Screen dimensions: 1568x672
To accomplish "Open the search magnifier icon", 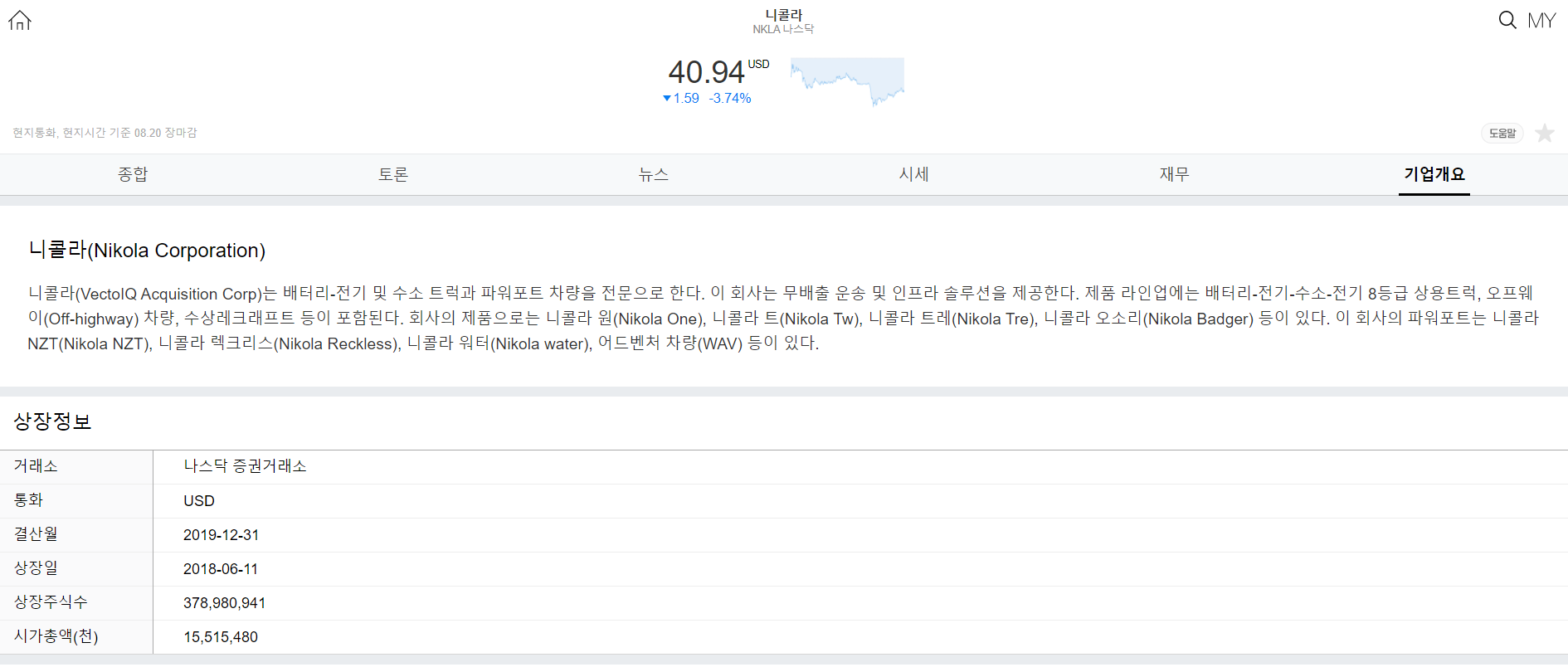I will pyautogui.click(x=1507, y=20).
